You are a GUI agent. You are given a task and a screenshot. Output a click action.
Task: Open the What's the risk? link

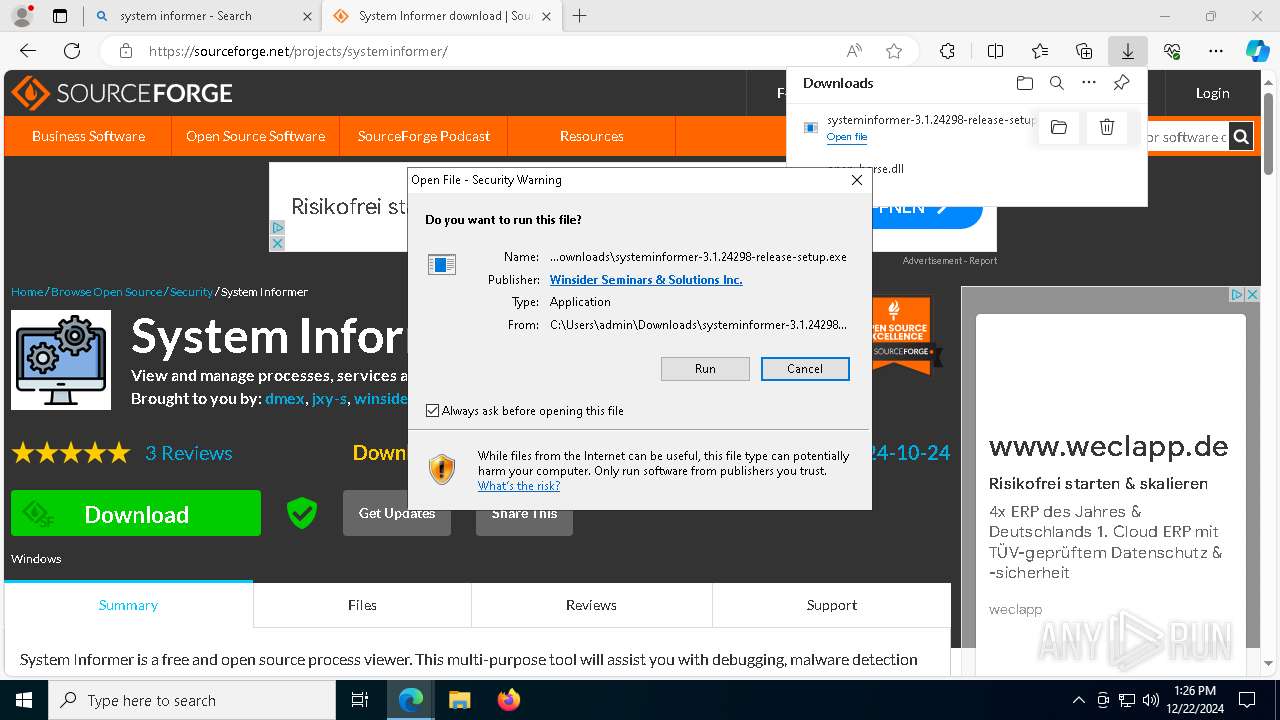(519, 486)
